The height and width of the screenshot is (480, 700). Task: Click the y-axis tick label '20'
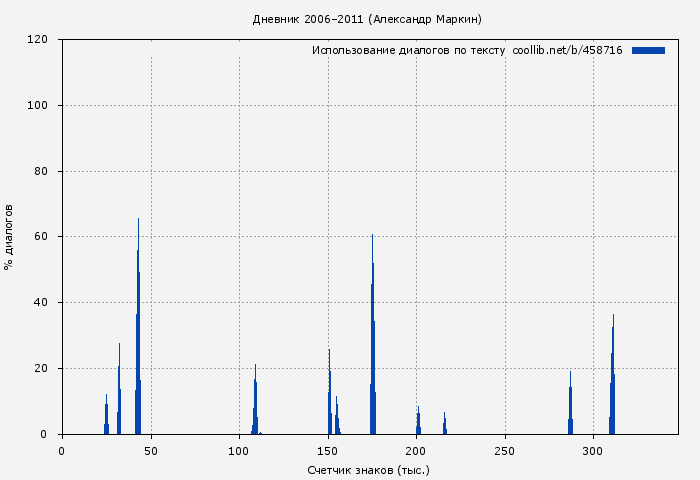[x=42, y=368]
